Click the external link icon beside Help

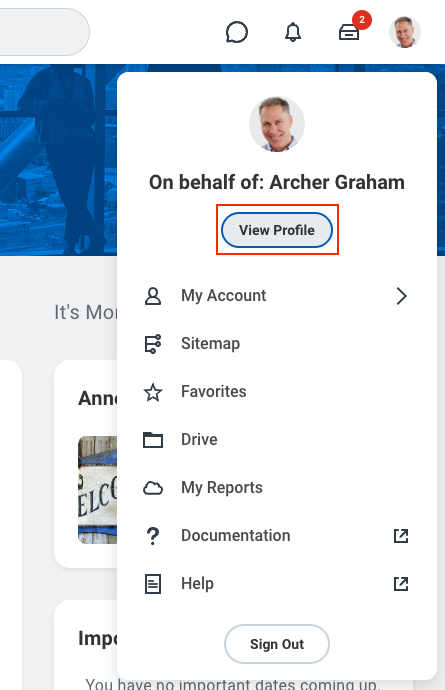click(x=401, y=584)
